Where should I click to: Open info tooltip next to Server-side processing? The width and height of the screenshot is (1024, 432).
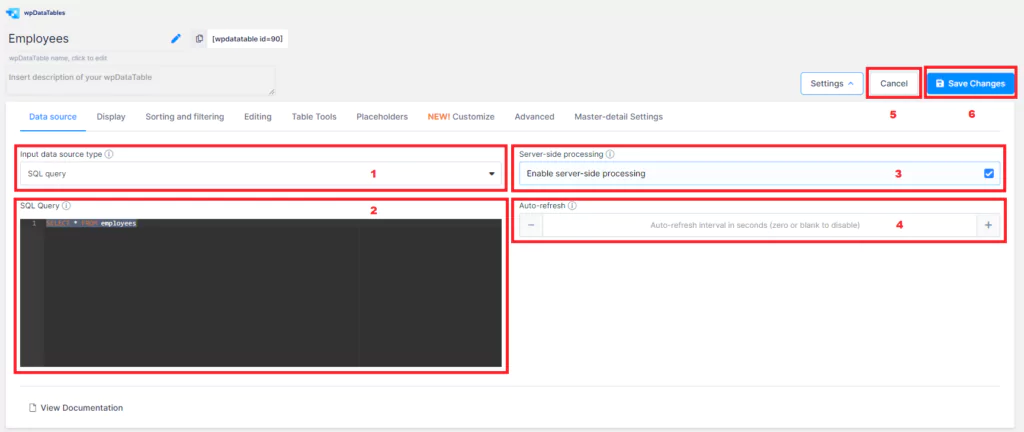point(610,155)
